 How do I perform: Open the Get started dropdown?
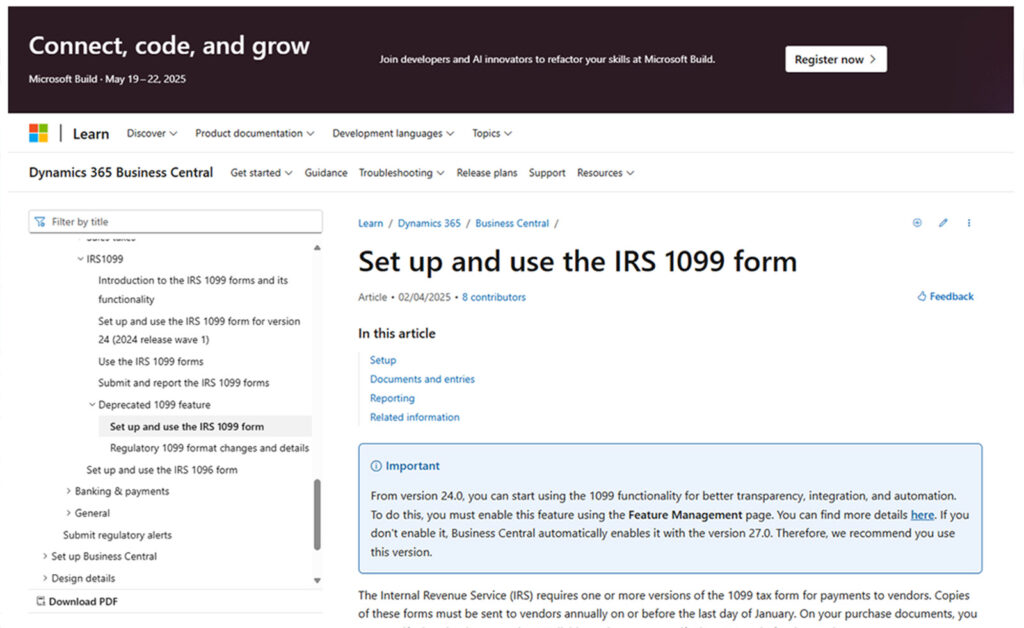[x=261, y=173]
